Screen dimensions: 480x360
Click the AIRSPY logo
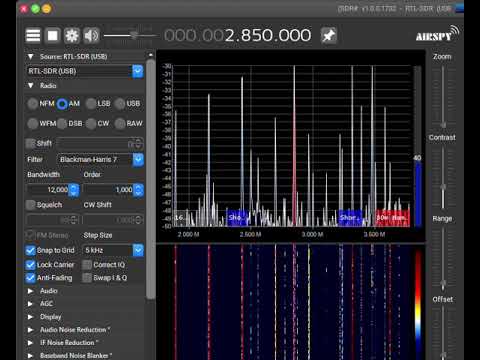coord(437,34)
